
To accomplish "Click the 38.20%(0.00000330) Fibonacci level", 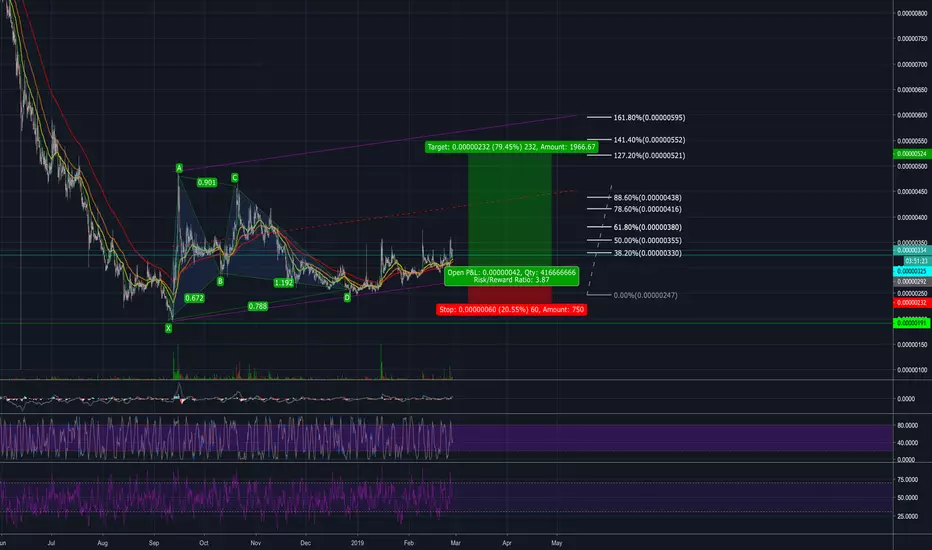I will click(x=647, y=253).
